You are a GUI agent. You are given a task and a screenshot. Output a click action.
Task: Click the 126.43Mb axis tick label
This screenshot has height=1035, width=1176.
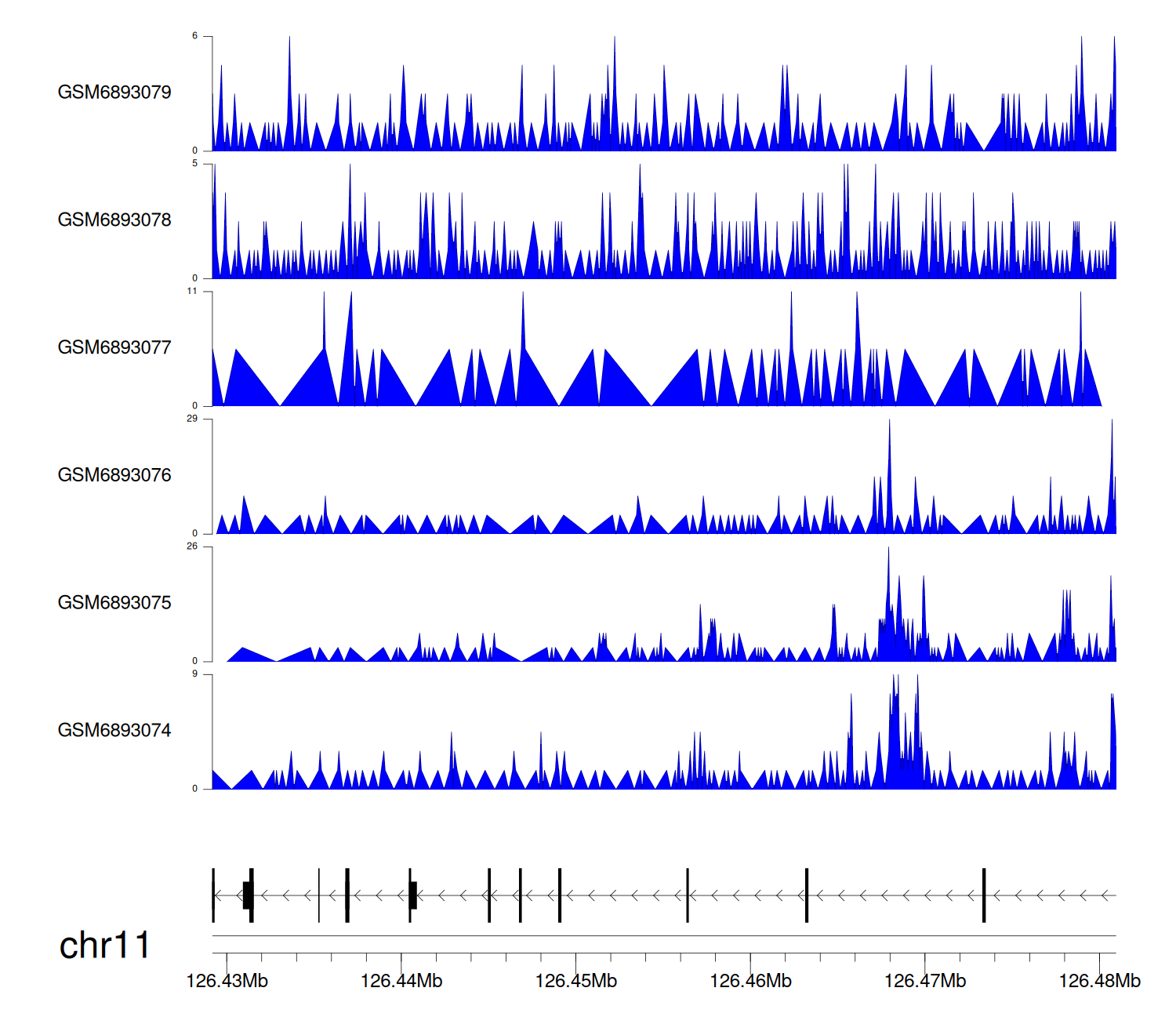[227, 982]
